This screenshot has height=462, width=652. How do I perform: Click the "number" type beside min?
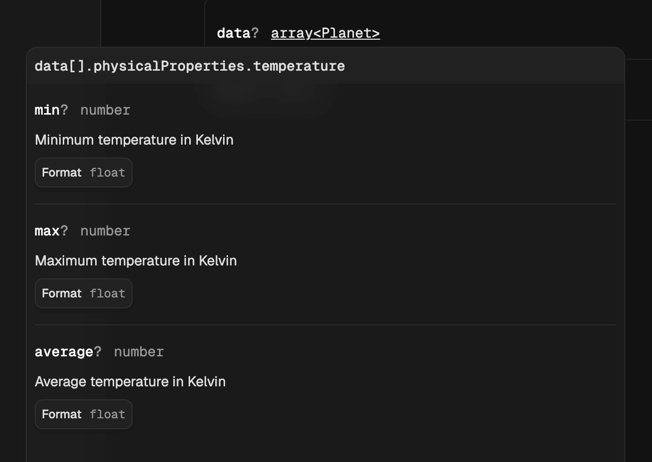pyautogui.click(x=105, y=110)
